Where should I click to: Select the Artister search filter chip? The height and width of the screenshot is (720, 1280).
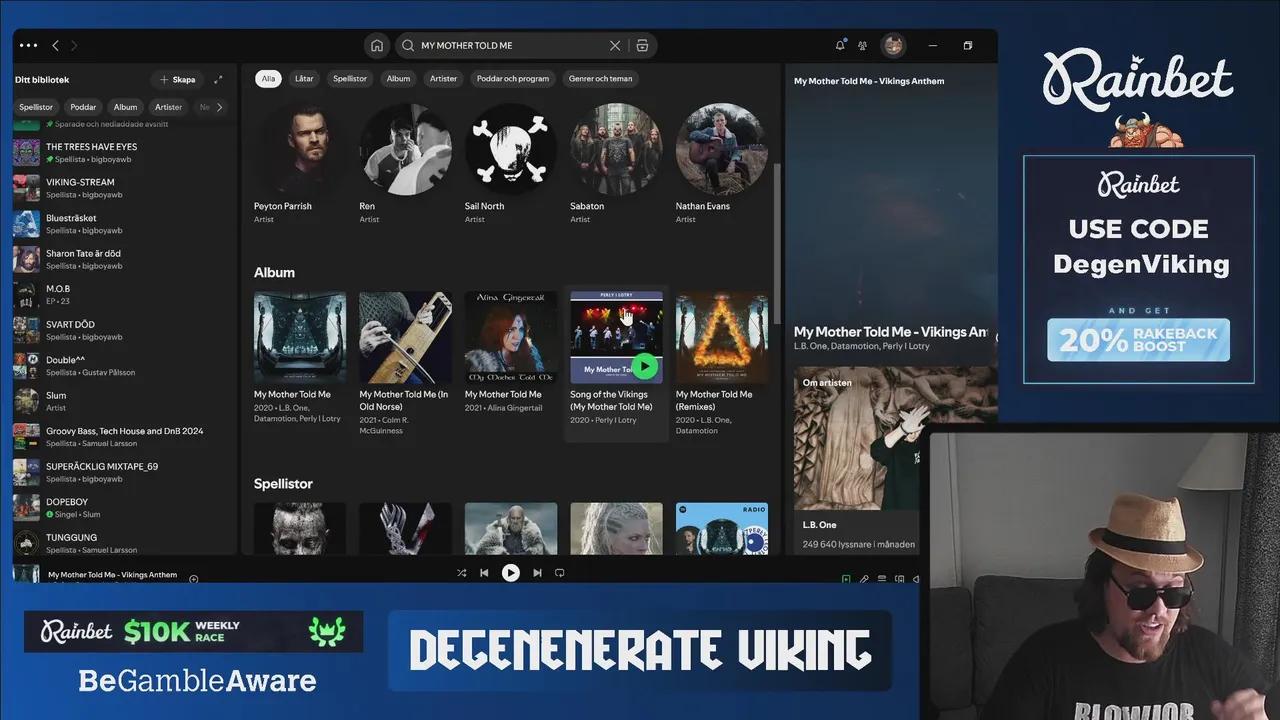coord(443,78)
